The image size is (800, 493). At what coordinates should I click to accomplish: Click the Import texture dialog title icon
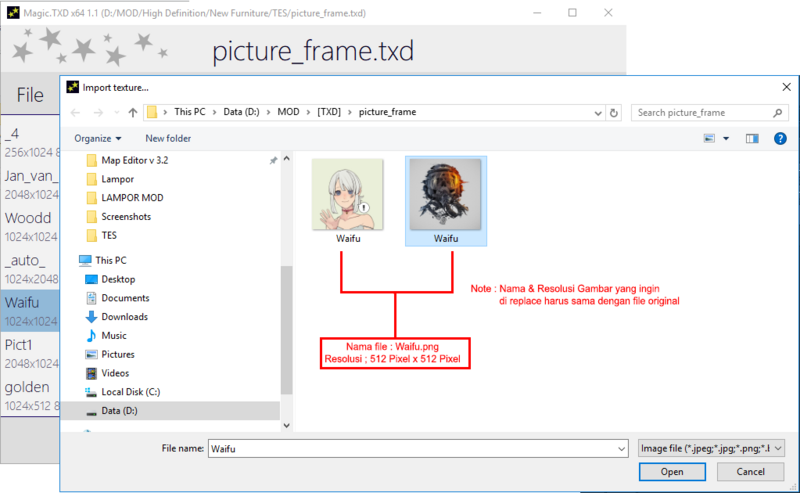coord(73,87)
